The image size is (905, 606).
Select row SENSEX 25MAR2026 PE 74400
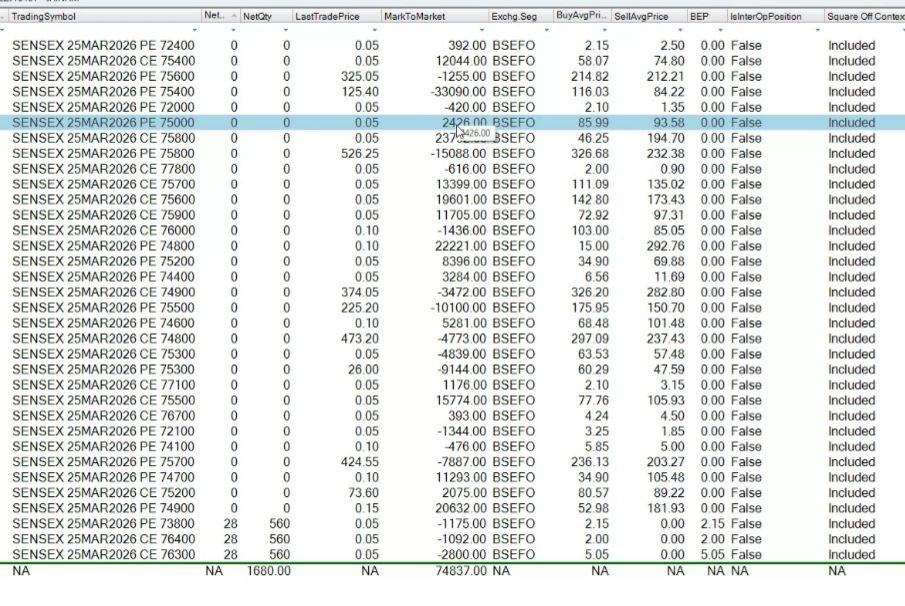pyautogui.click(x=452, y=277)
